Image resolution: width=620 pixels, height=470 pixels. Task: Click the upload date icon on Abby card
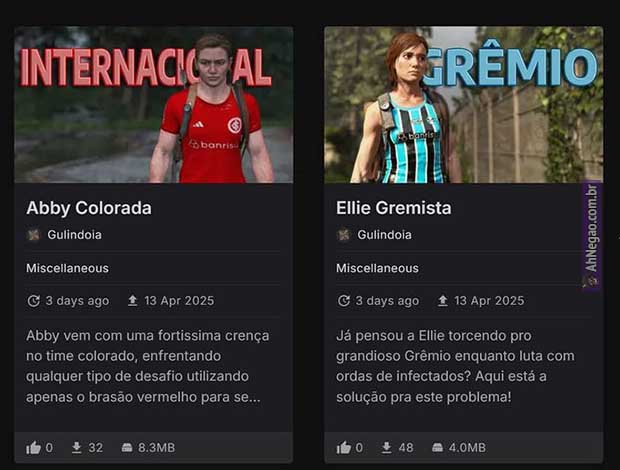pyautogui.click(x=132, y=301)
